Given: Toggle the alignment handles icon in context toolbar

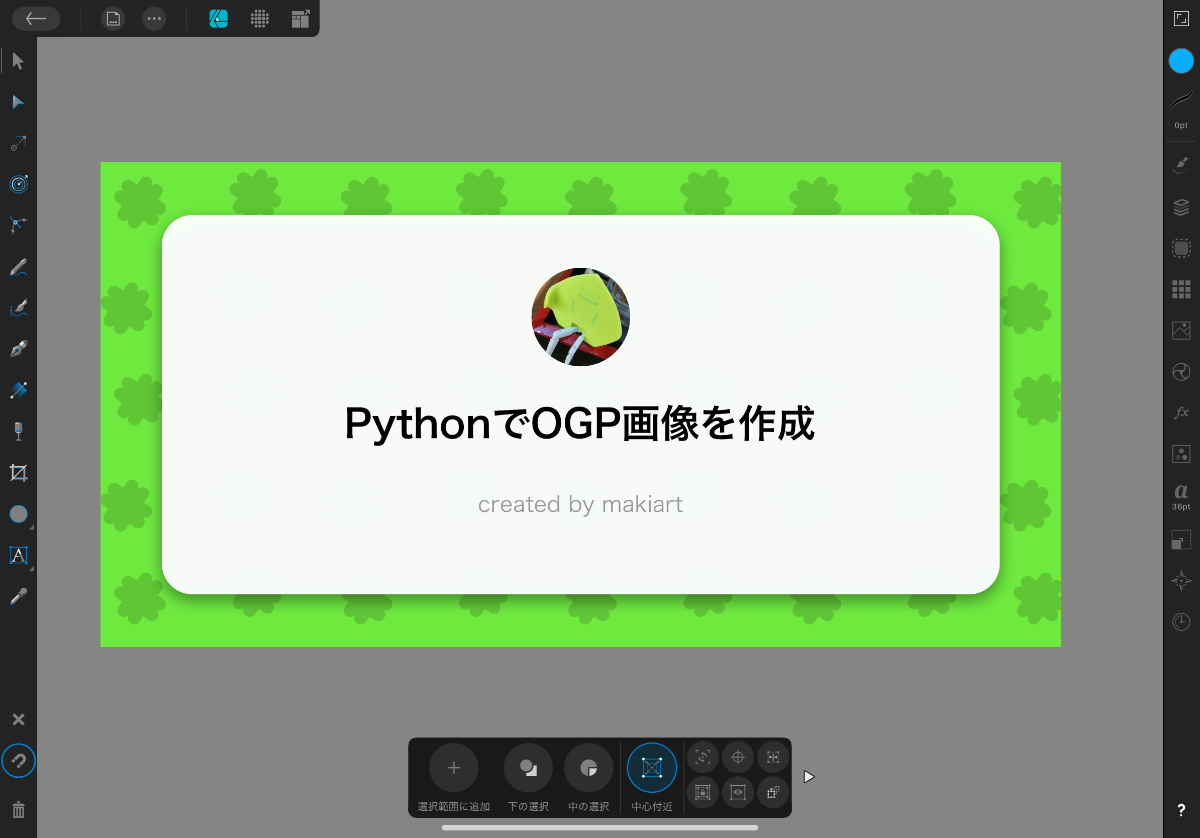Looking at the screenshot, I should [773, 757].
